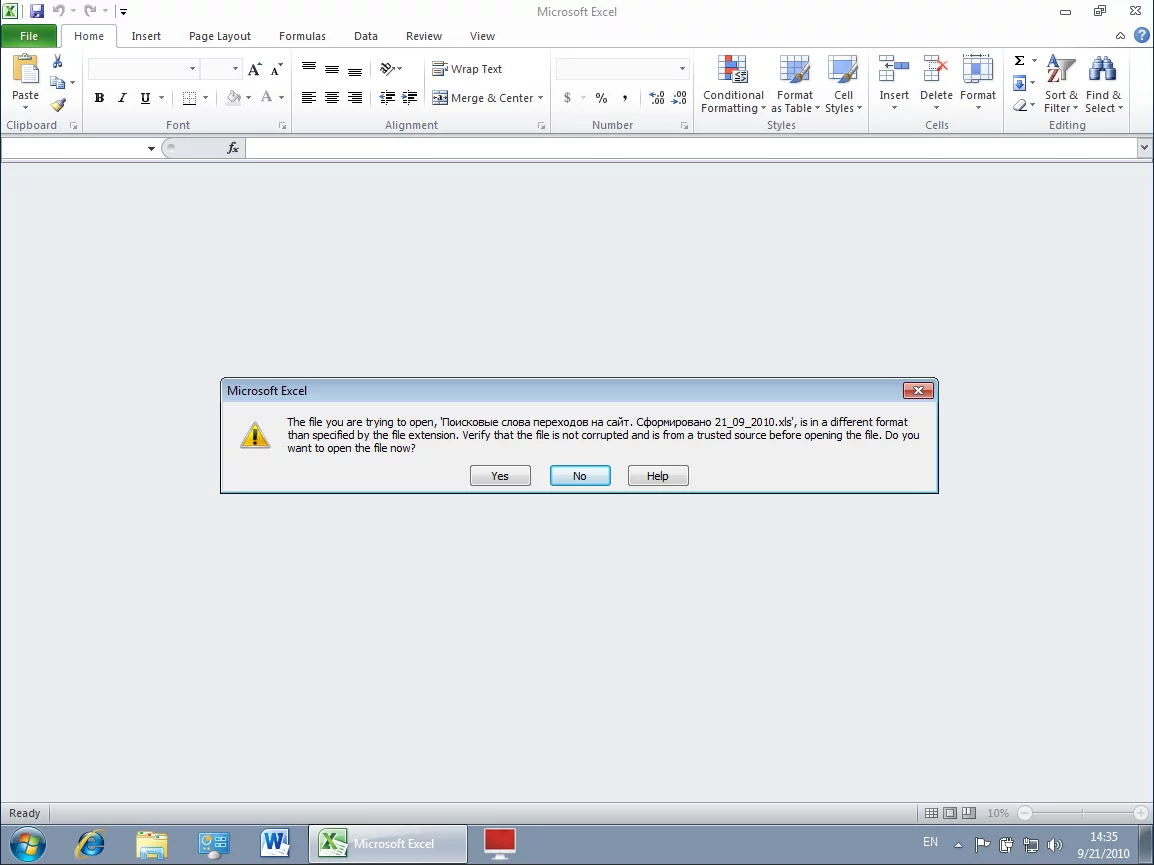Click the Increase Decimal icon

point(657,98)
